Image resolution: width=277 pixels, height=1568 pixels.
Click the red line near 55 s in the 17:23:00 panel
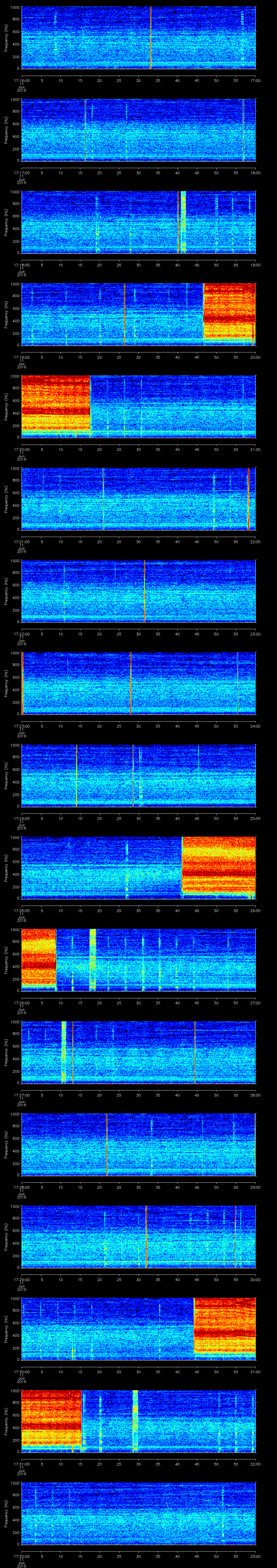click(238, 683)
